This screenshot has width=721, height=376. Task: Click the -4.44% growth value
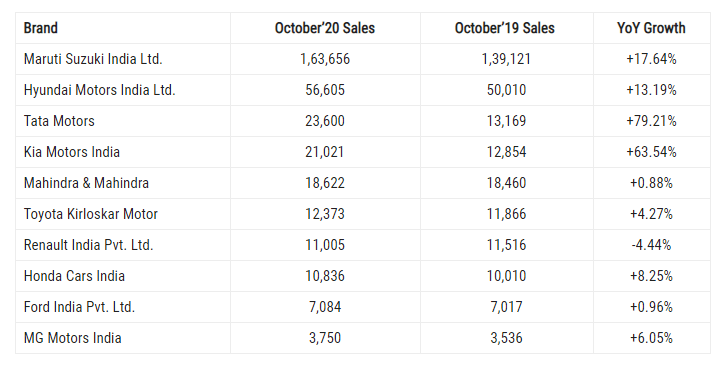pyautogui.click(x=651, y=245)
